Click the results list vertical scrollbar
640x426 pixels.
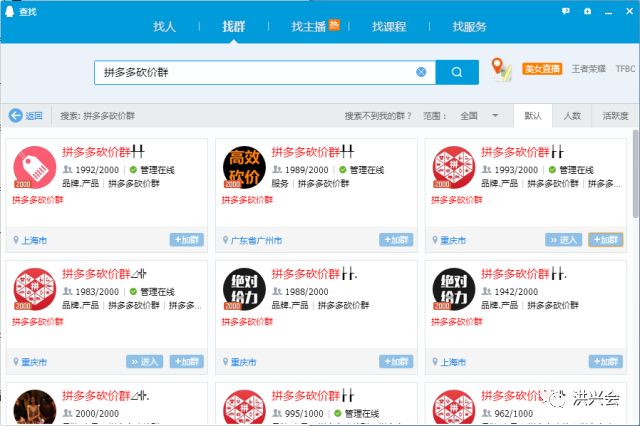pyautogui.click(x=636, y=174)
